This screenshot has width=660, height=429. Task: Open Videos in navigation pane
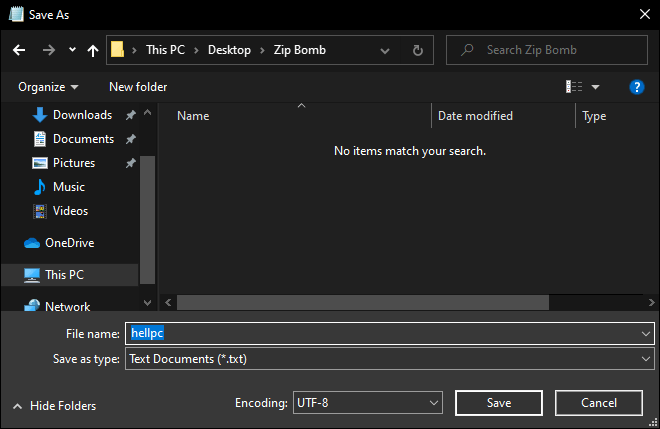pos(70,211)
